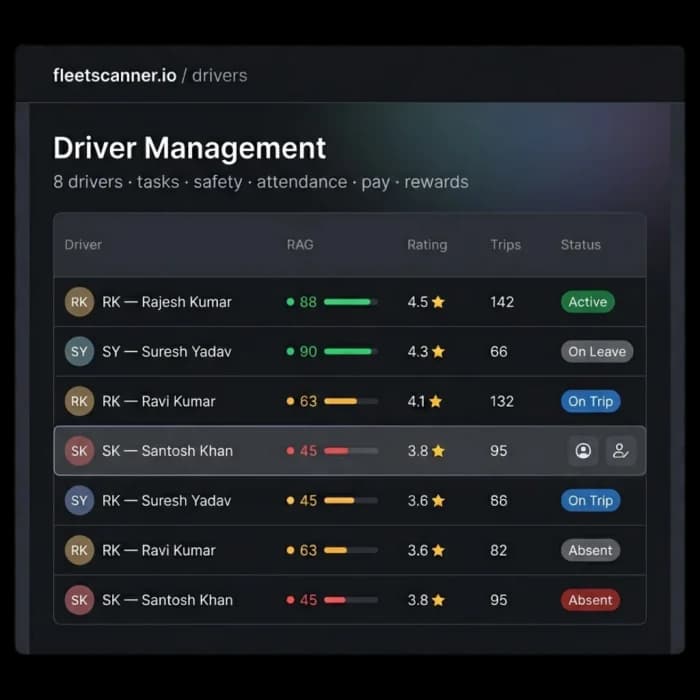Viewport: 700px width, 700px height.
Task: Click On Trip badge for Ravi Kumar
Action: click(590, 401)
